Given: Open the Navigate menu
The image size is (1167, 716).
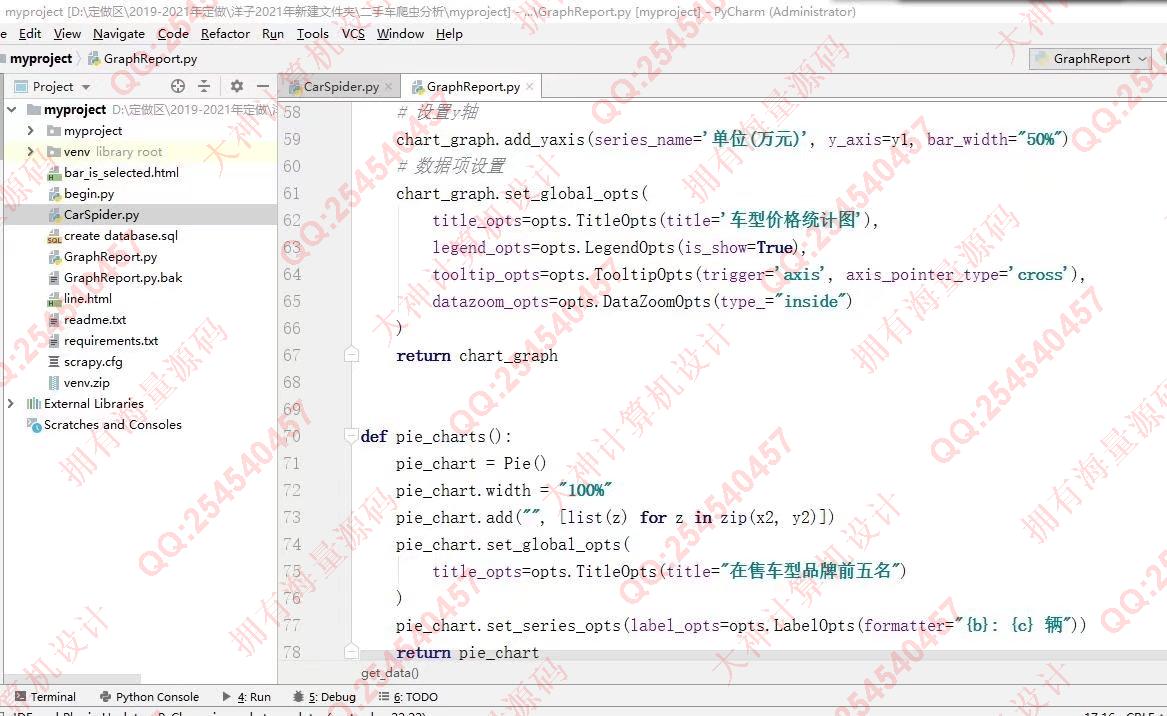Looking at the screenshot, I should pos(119,33).
